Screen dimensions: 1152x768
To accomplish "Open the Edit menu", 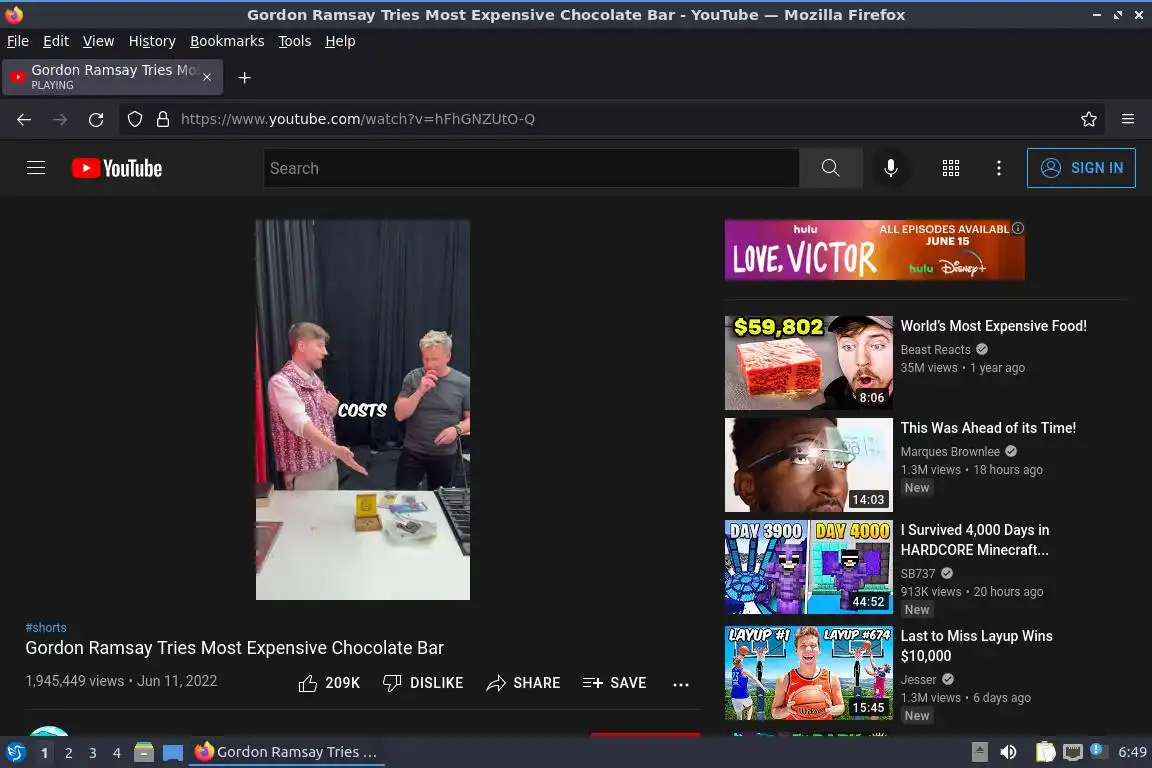I will (56, 41).
